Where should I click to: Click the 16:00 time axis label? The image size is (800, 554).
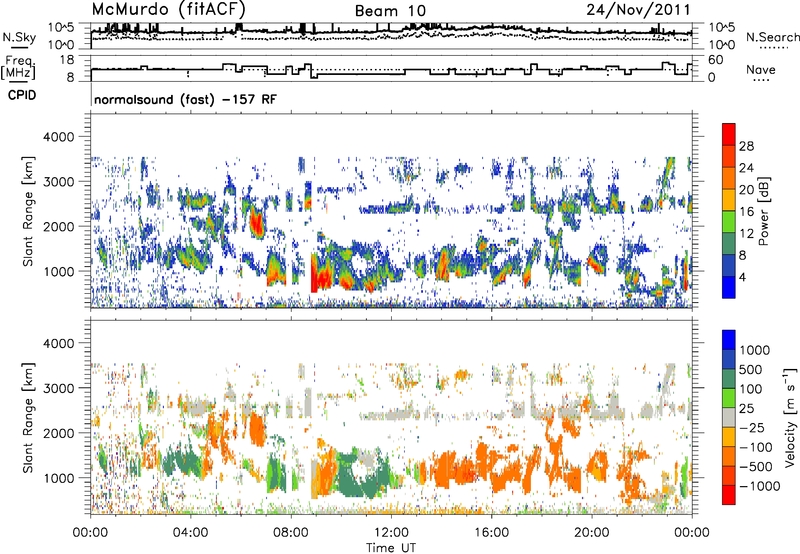(491, 533)
